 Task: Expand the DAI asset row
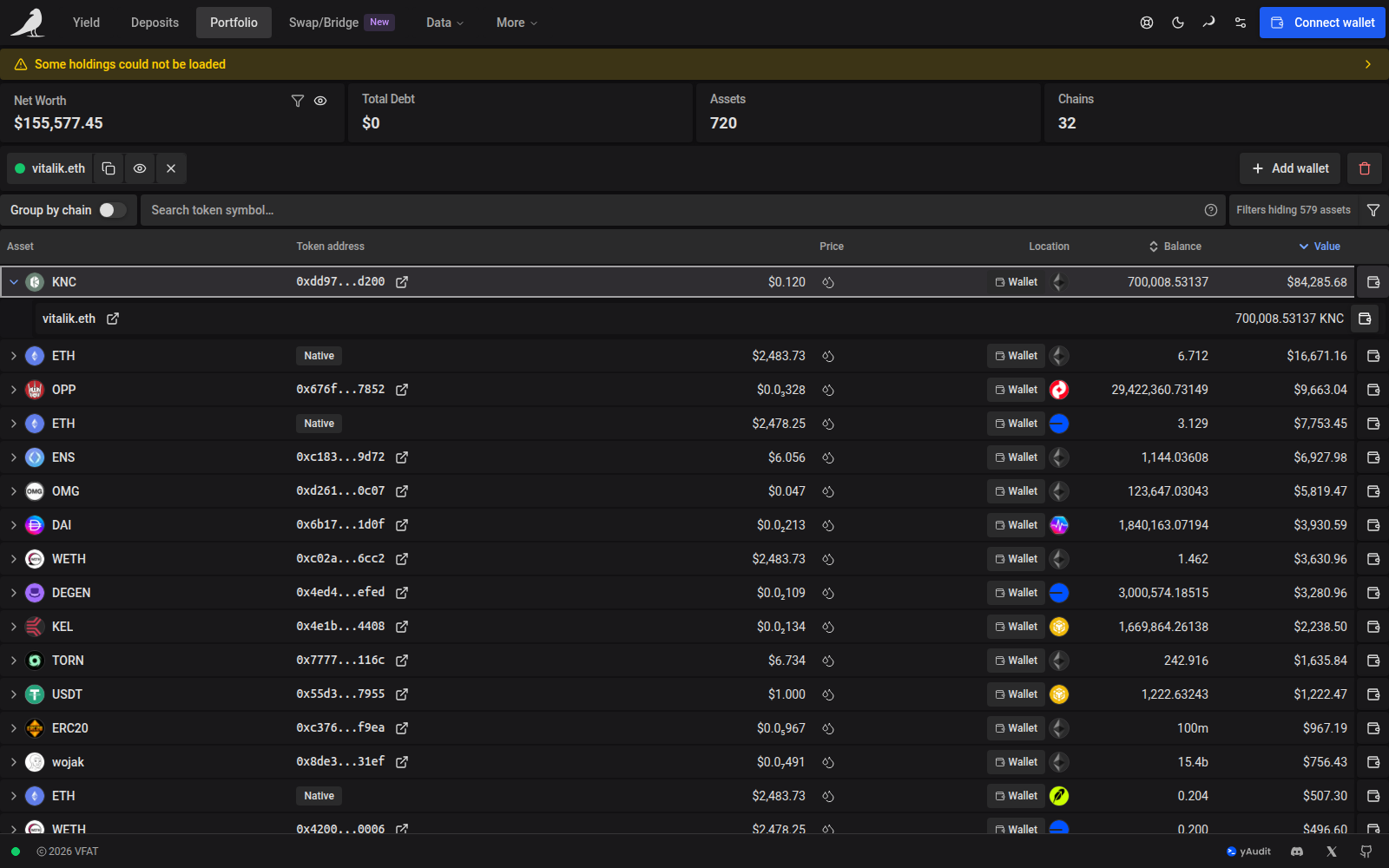click(14, 525)
